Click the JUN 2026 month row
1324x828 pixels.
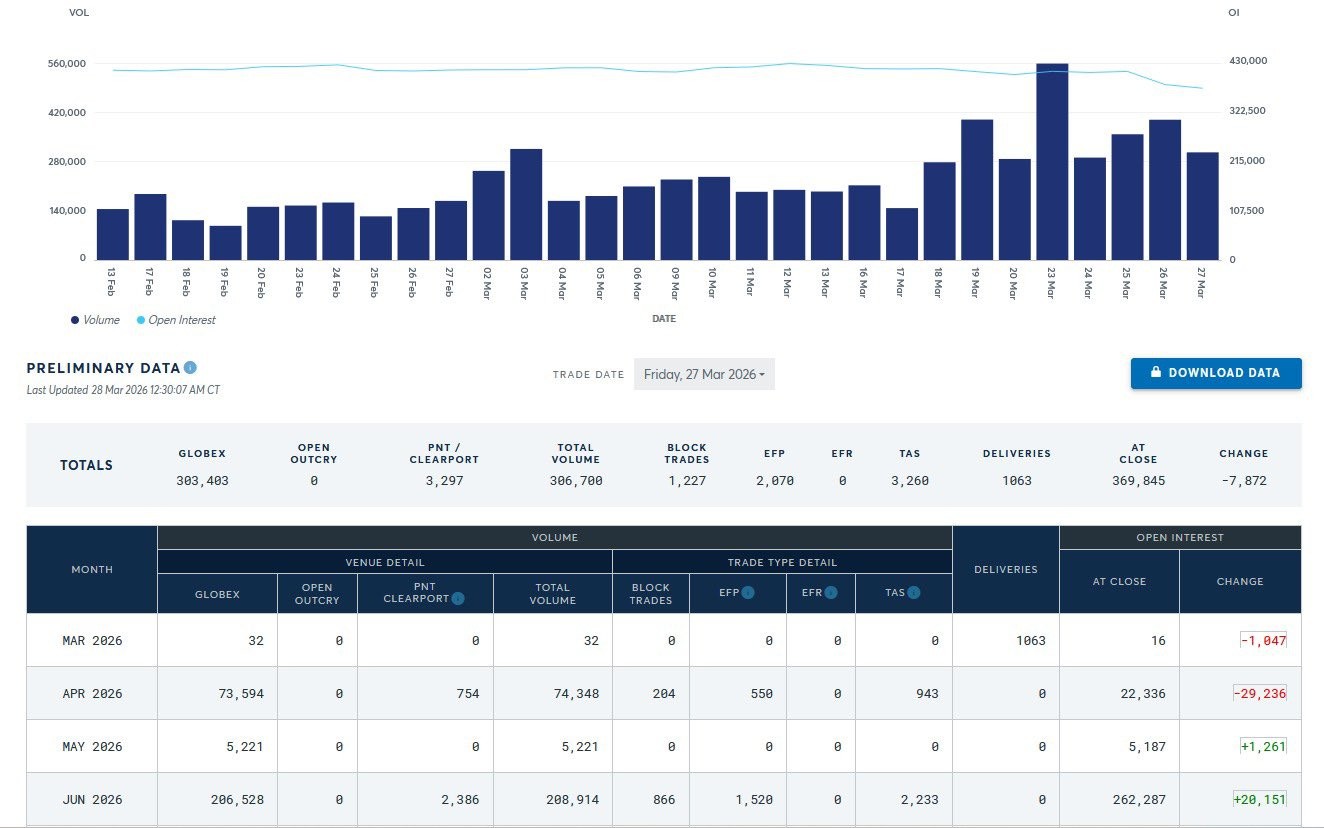tap(664, 799)
